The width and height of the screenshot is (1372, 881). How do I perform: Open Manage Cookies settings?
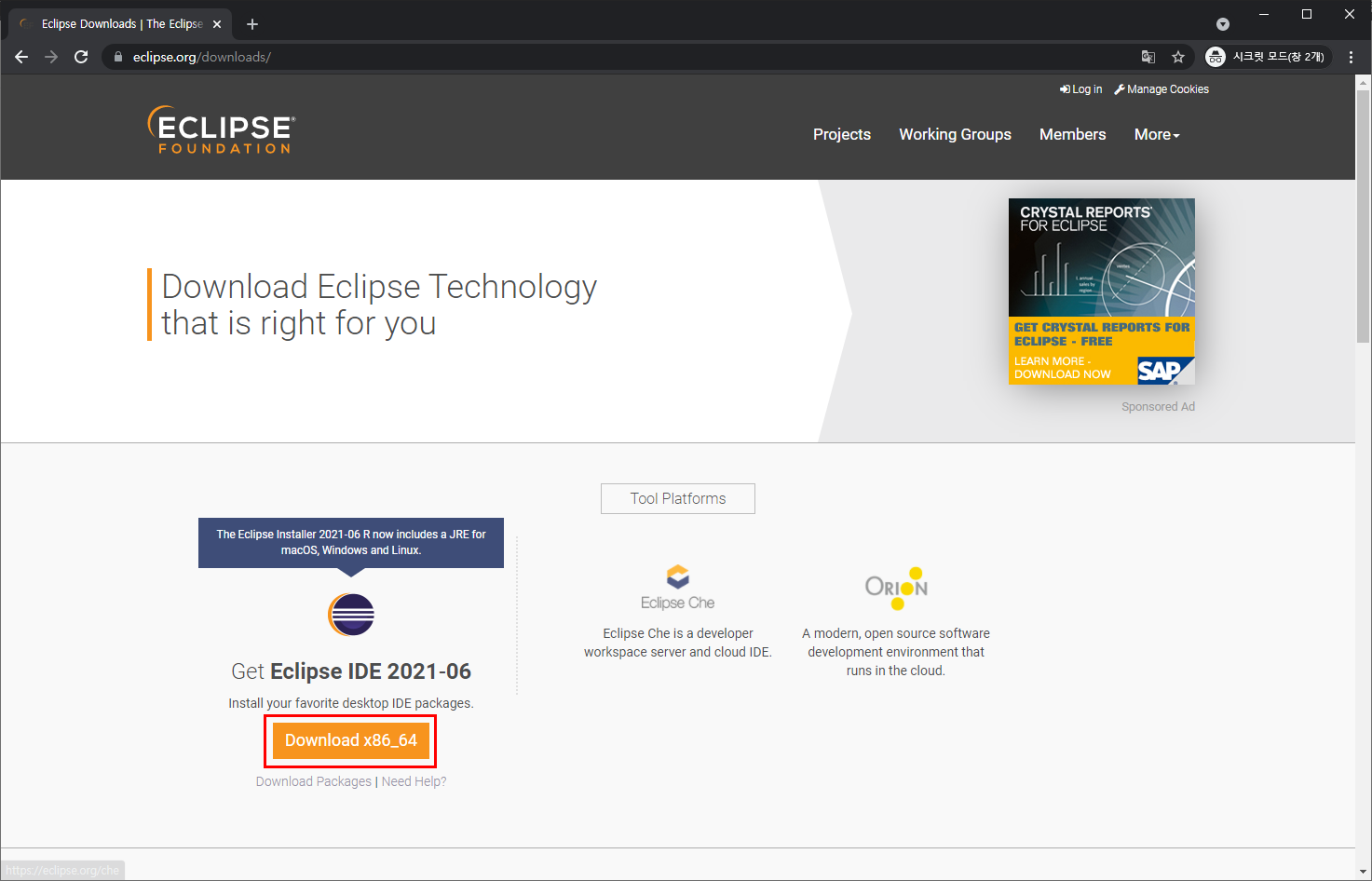pyautogui.click(x=1161, y=89)
